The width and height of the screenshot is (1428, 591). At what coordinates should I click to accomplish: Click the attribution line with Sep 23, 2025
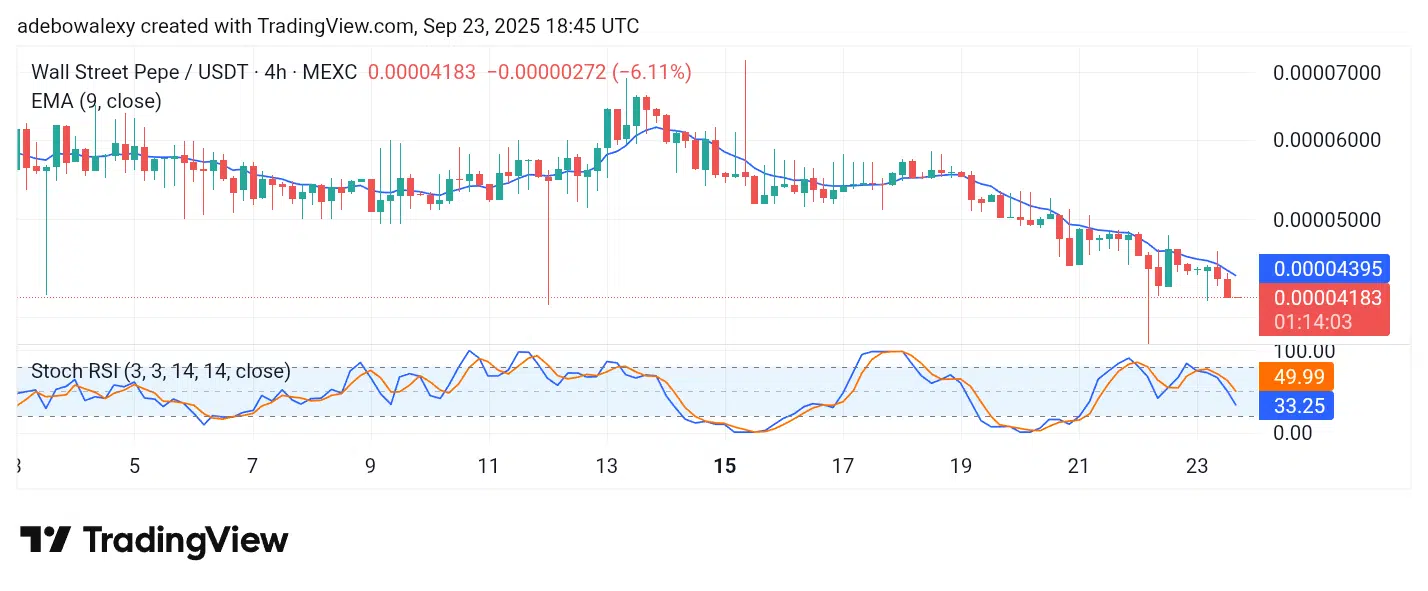pyautogui.click(x=329, y=26)
